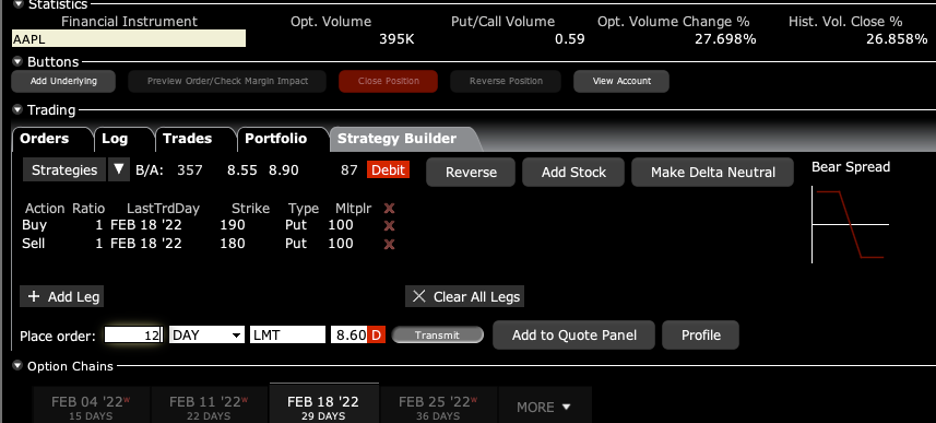Toggle the red Debit indicator
Viewport: 936px width, 423px height.
[388, 170]
